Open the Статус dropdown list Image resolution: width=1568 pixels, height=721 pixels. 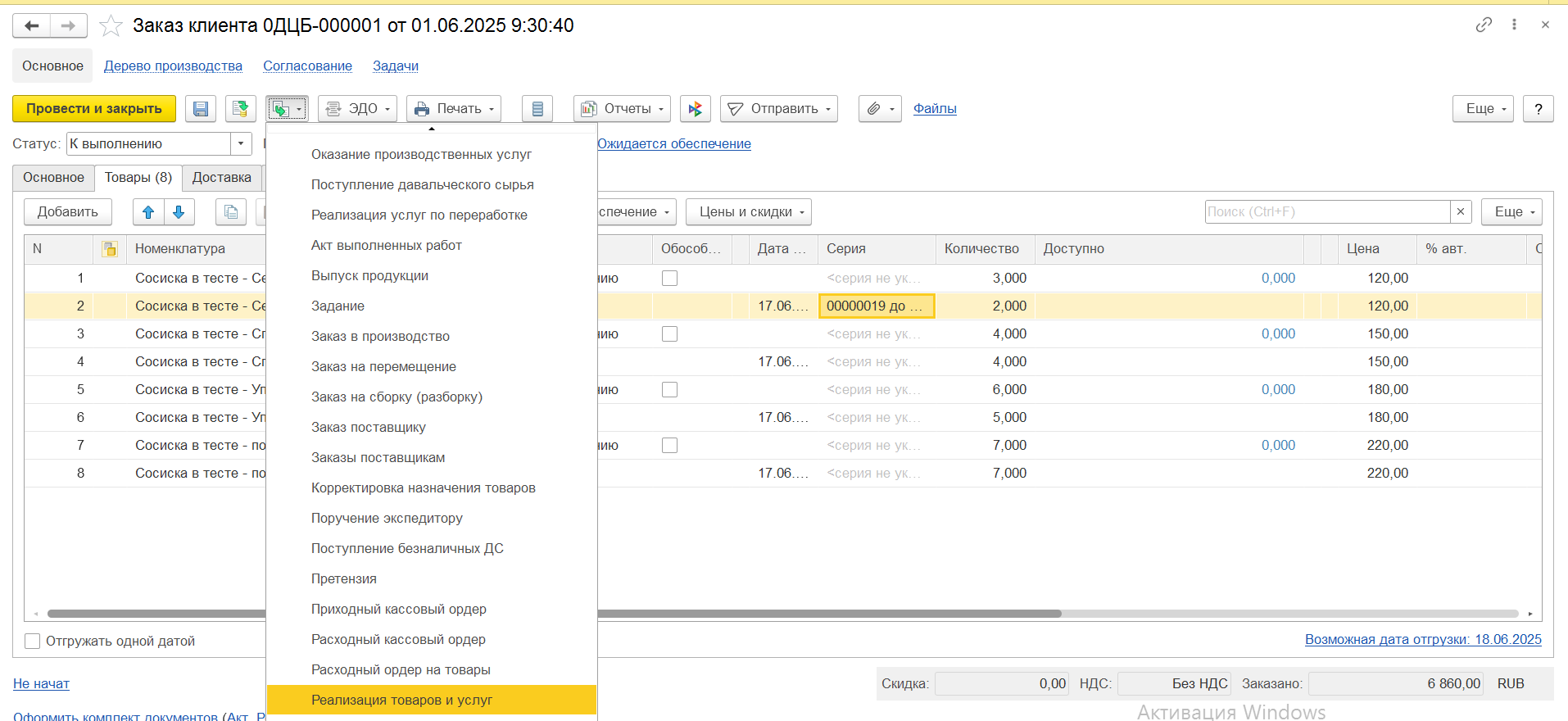coord(241,144)
